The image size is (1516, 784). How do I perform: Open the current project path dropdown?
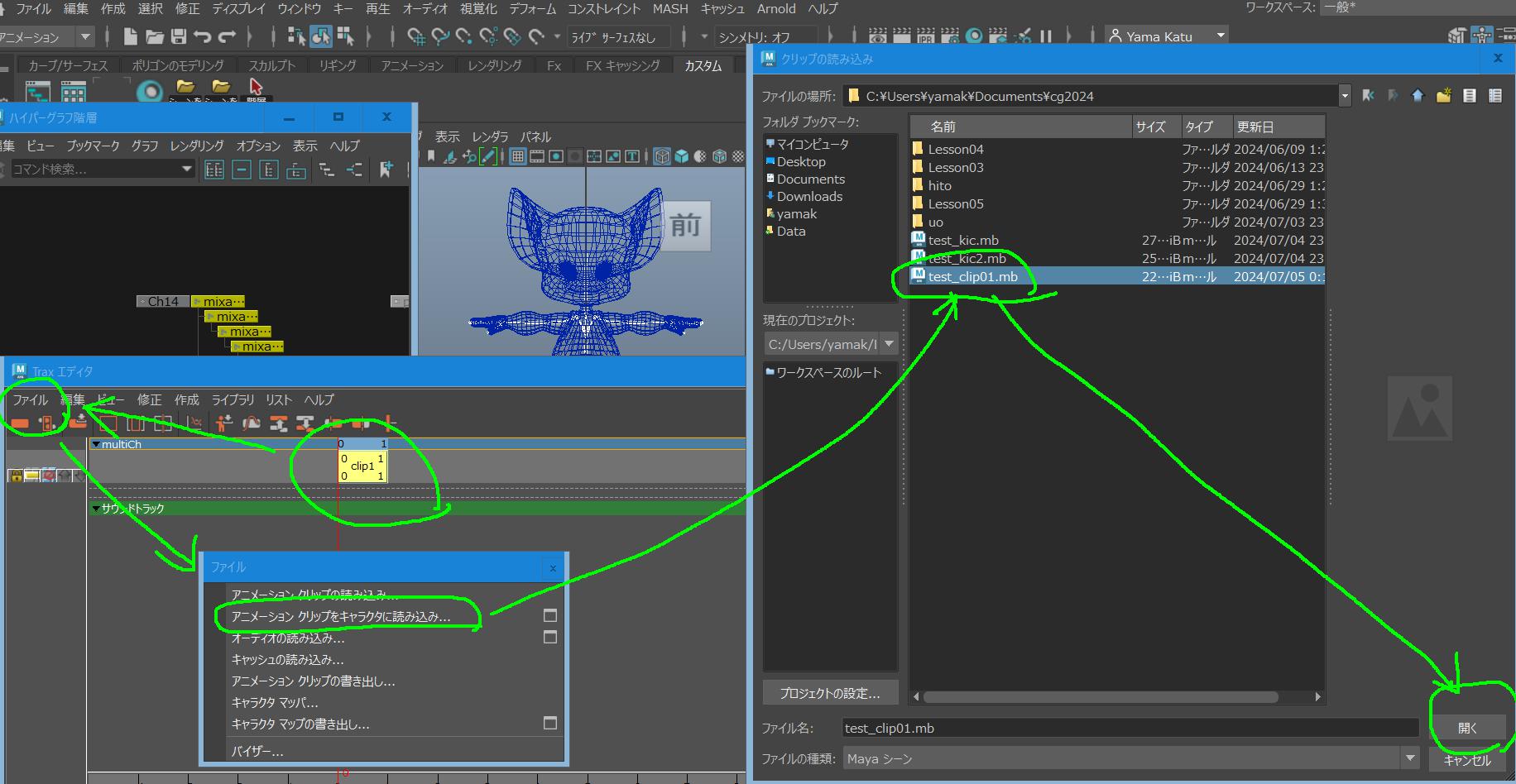(889, 343)
